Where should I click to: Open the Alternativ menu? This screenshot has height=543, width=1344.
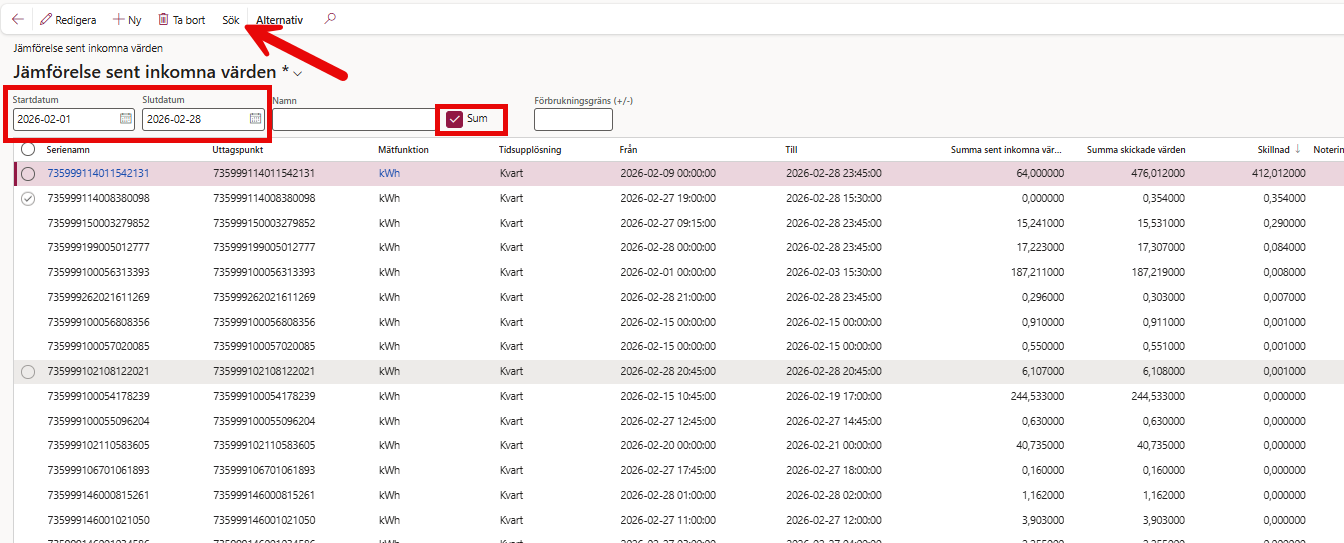point(279,20)
